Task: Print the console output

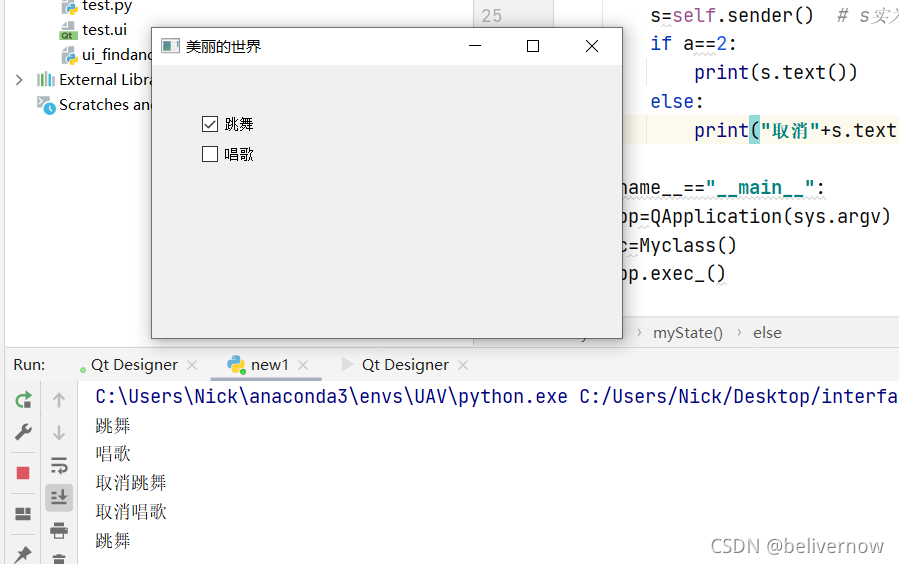Action: click(59, 530)
